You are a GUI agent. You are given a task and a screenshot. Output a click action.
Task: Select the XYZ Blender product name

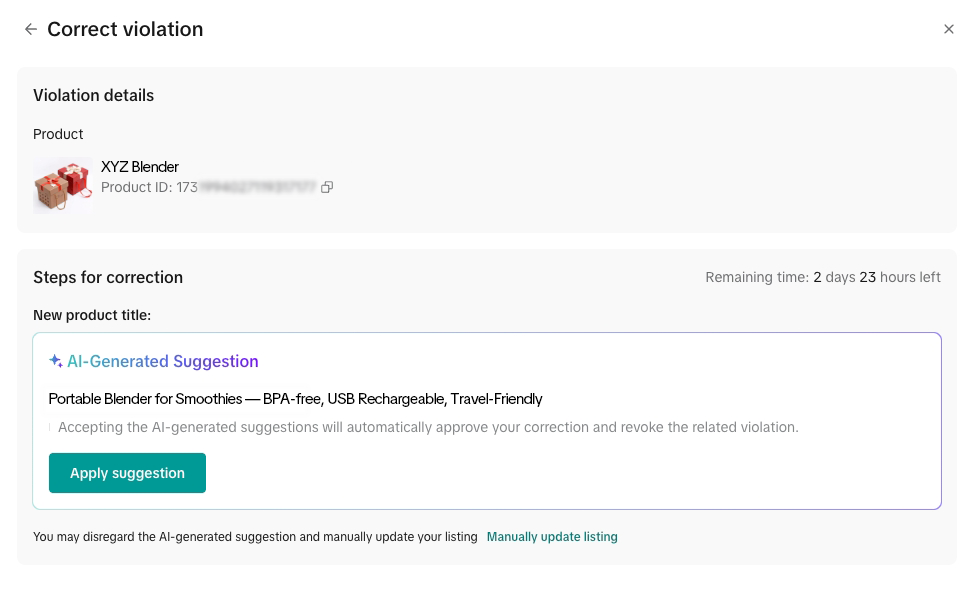(140, 167)
